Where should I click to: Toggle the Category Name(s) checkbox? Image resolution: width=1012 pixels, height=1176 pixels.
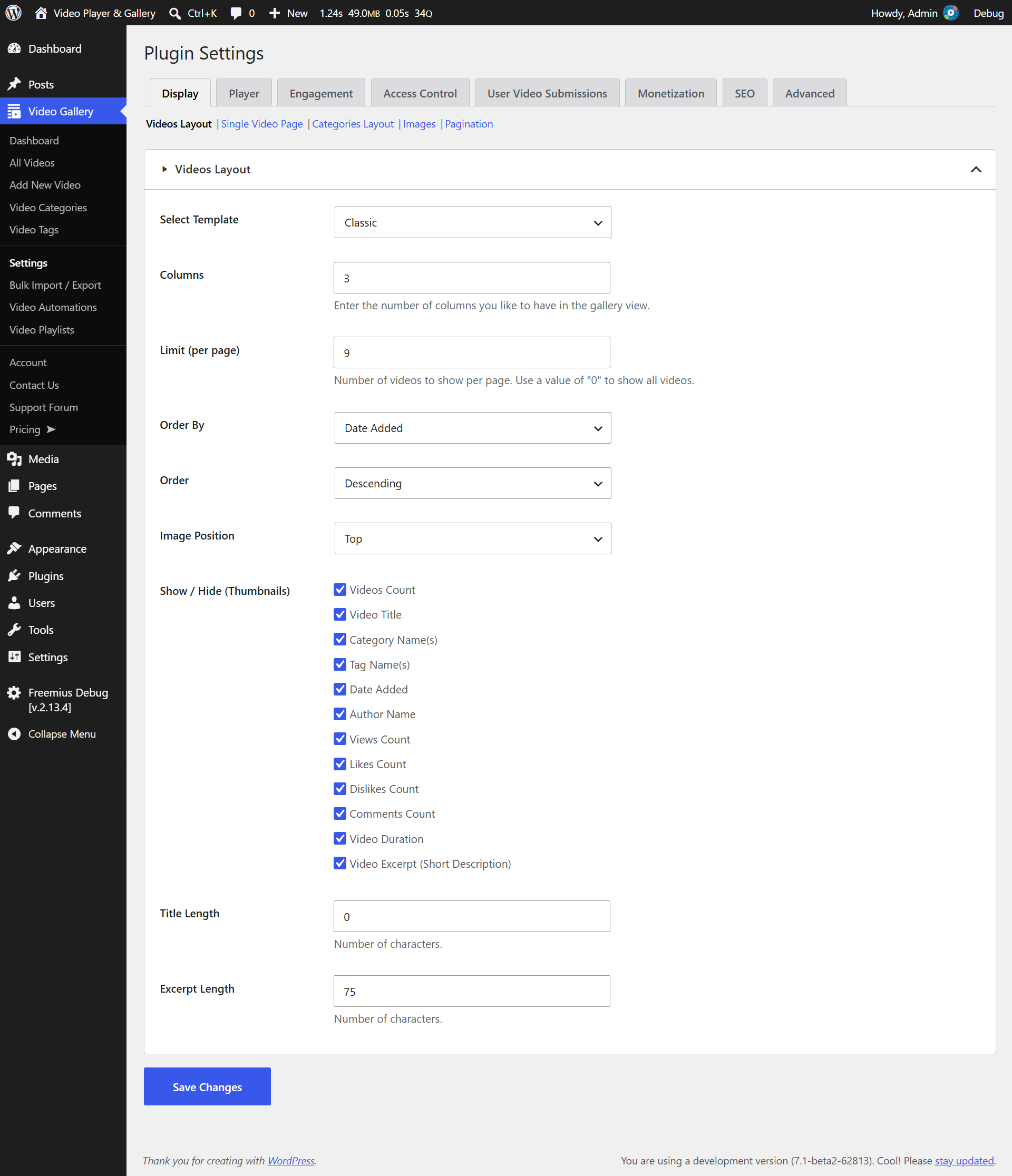339,640
